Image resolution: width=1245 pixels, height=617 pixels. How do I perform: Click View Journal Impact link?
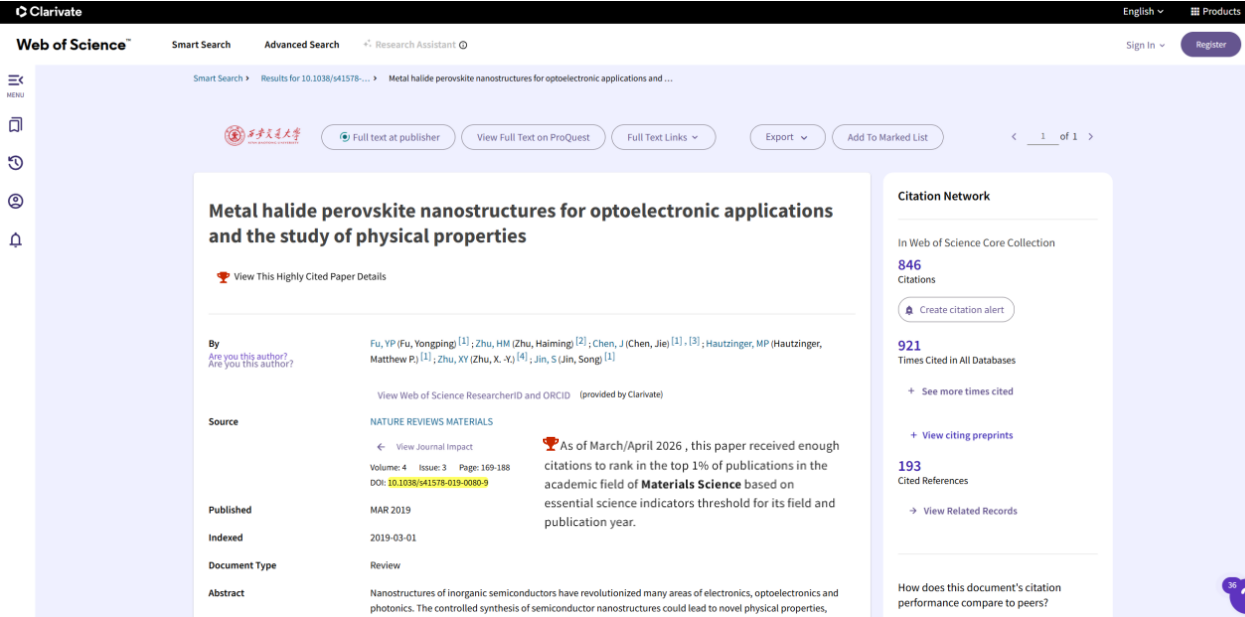434,447
